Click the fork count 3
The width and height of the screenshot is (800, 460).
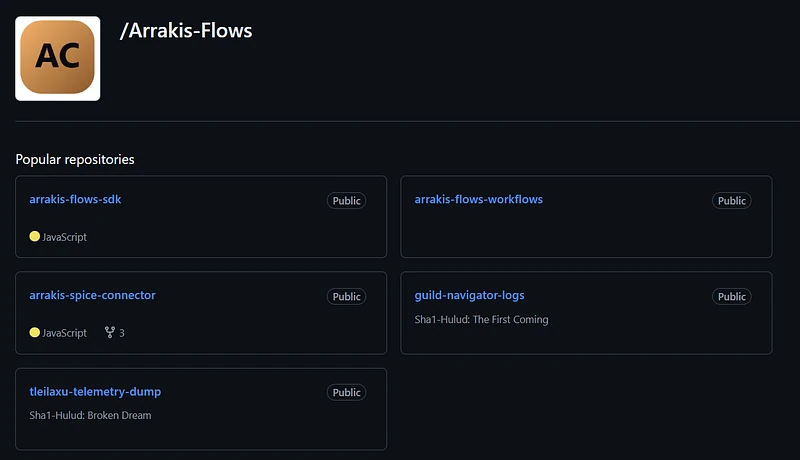pos(122,333)
